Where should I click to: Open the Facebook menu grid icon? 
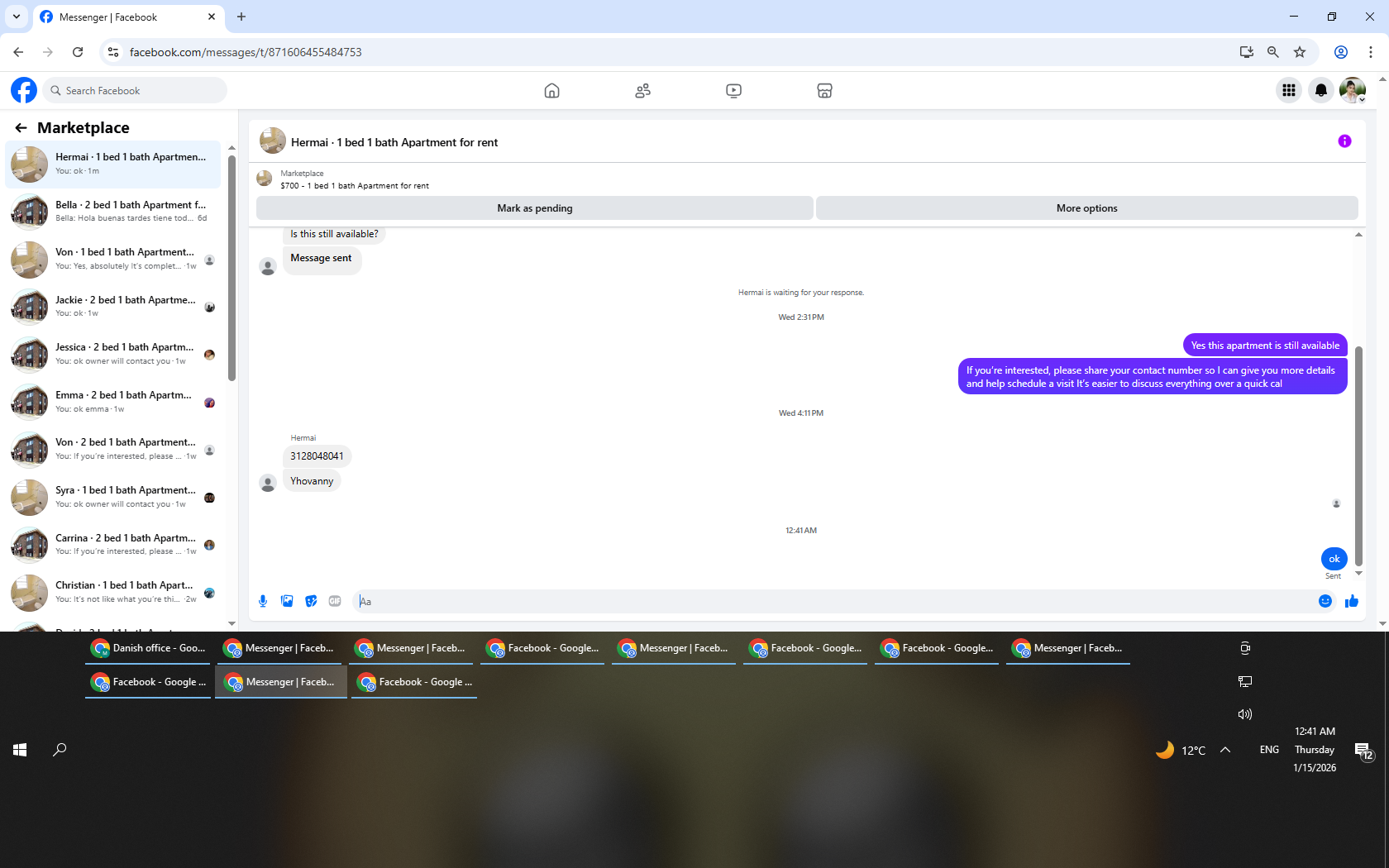point(1288,90)
